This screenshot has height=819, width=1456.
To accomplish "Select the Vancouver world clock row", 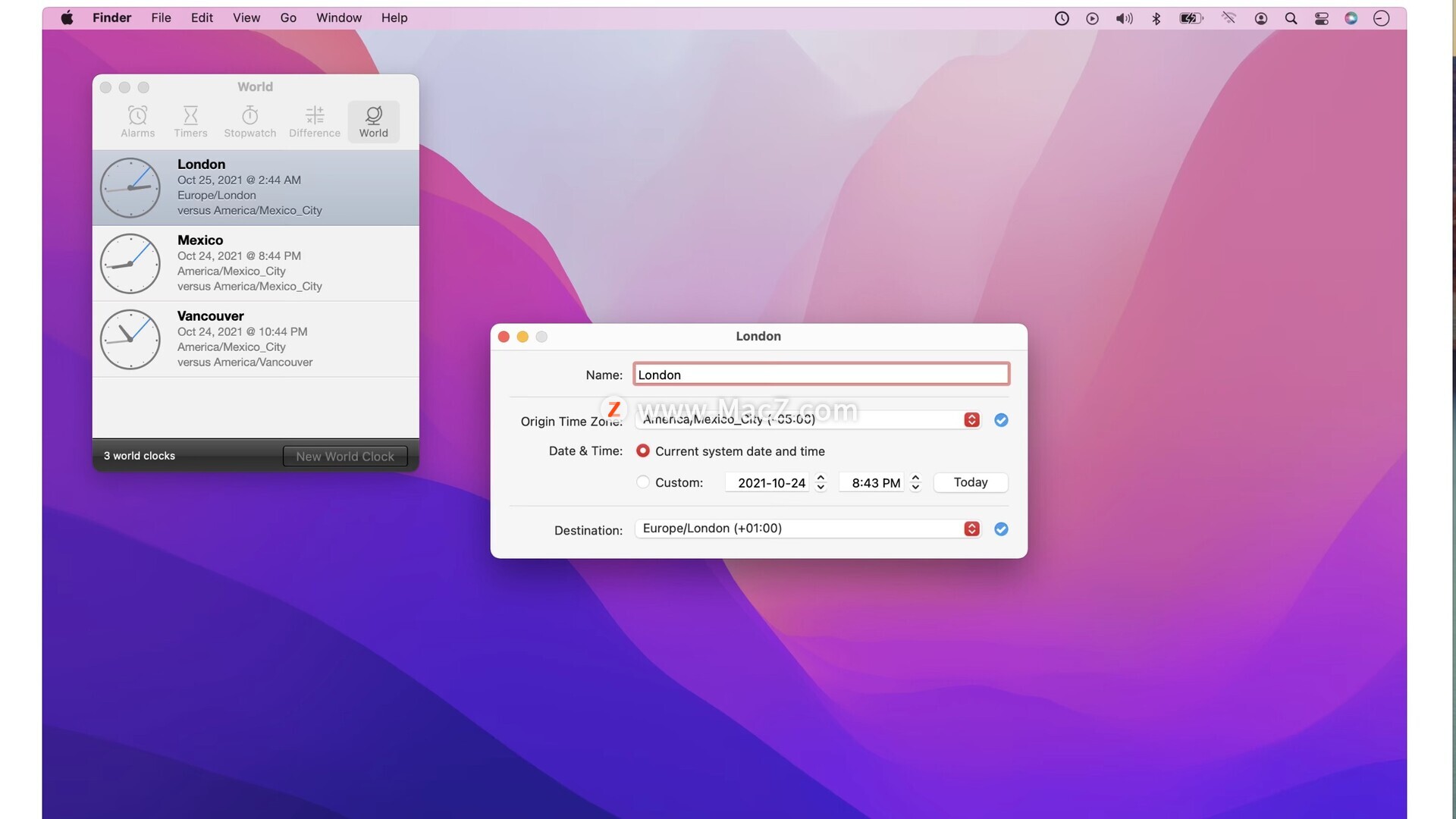I will point(256,339).
